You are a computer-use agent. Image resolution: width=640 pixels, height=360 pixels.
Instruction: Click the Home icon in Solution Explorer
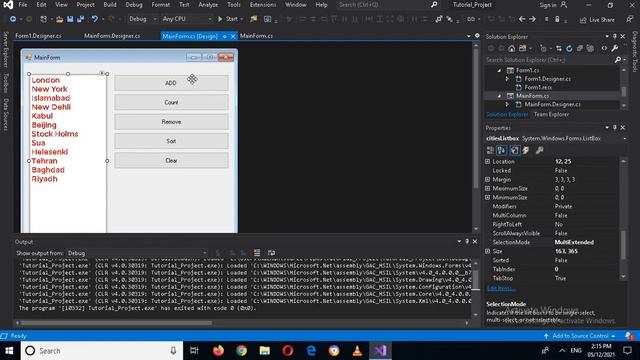point(511,49)
